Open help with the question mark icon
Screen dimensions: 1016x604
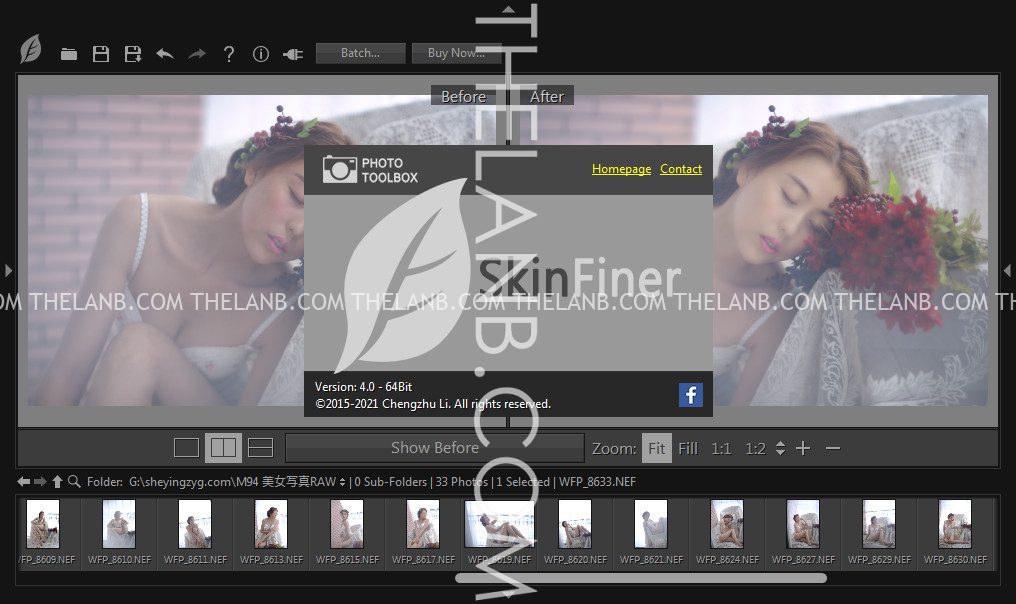pyautogui.click(x=229, y=54)
